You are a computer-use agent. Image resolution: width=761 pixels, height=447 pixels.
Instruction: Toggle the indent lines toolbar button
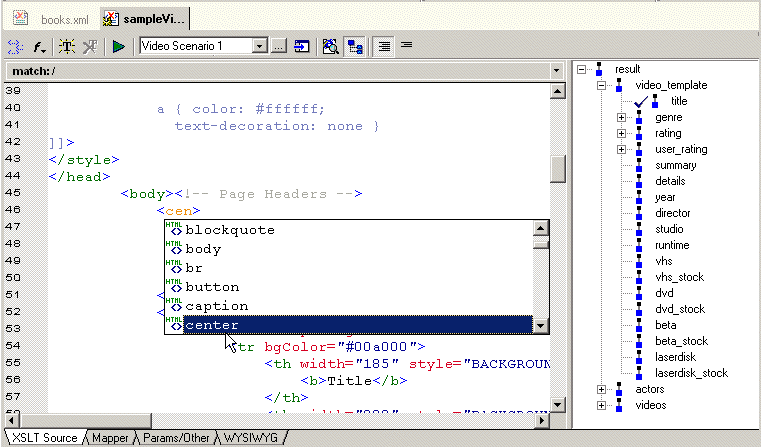coord(385,46)
